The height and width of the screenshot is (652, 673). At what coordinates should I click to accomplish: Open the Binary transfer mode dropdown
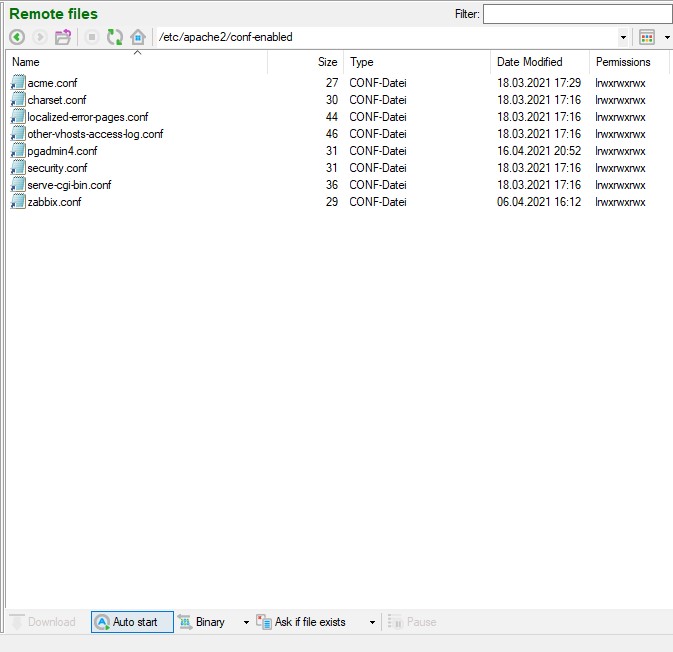tap(246, 622)
